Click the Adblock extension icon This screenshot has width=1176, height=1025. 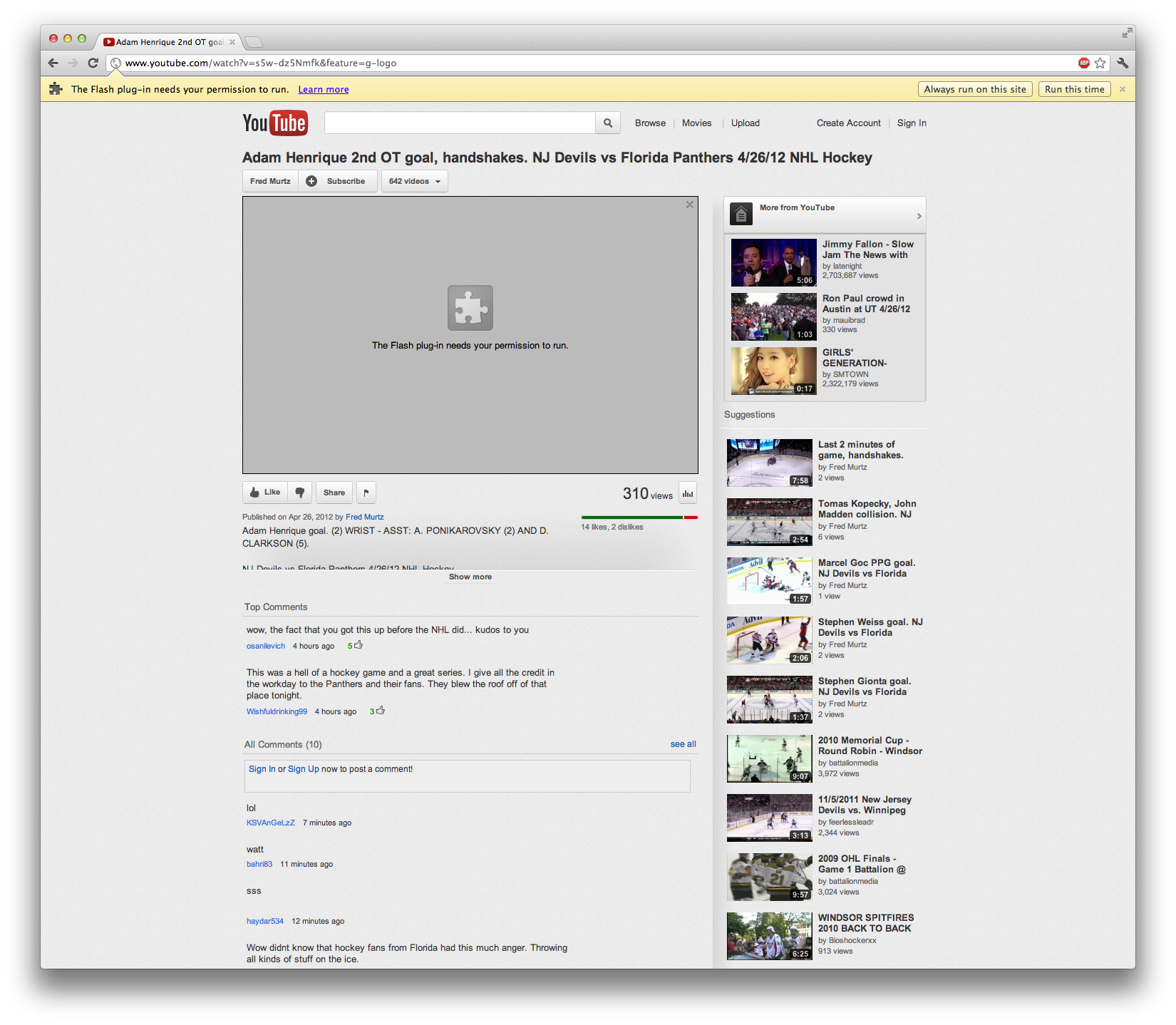[x=1084, y=63]
